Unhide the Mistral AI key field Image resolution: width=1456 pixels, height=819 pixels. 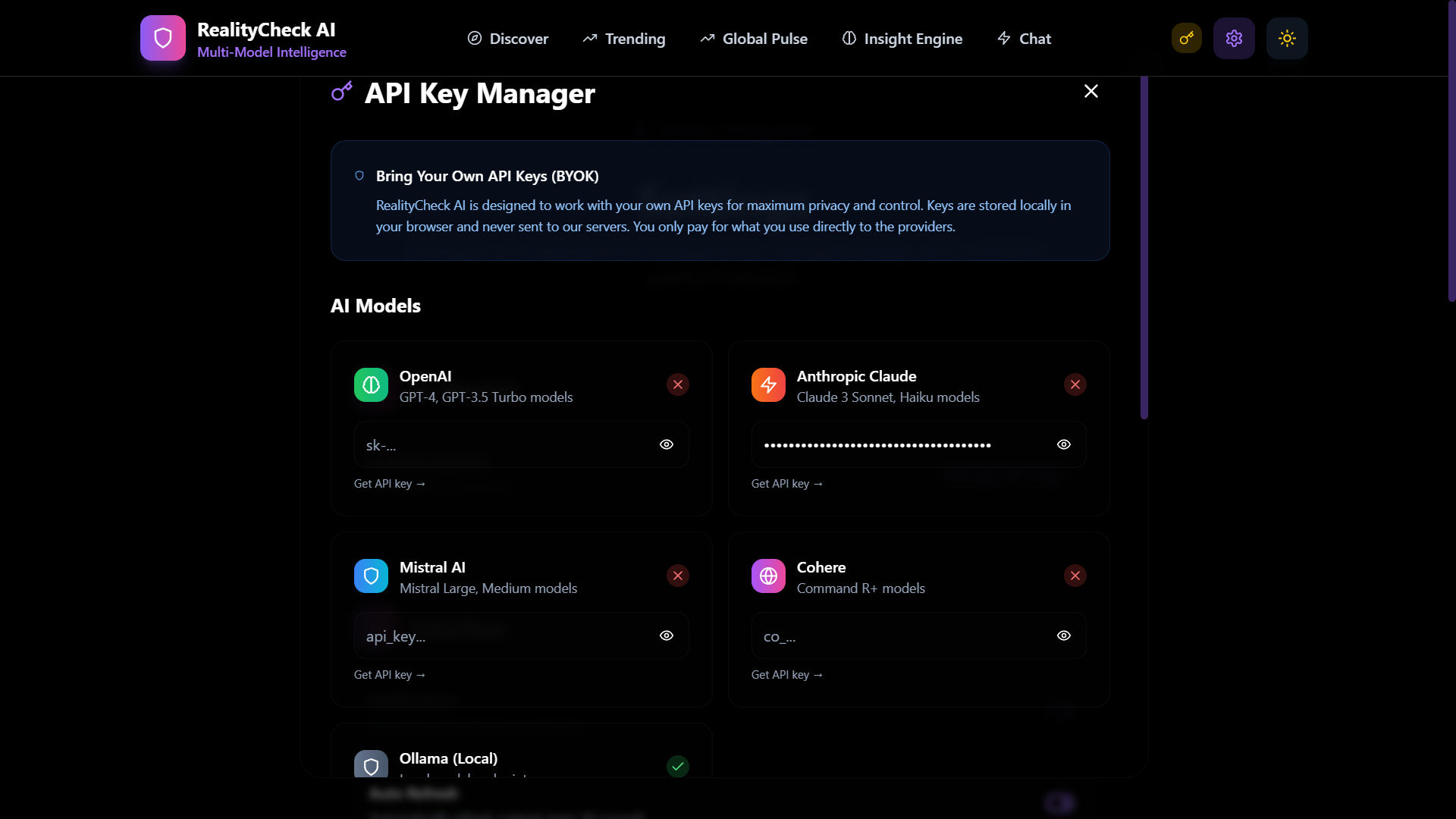tap(667, 635)
